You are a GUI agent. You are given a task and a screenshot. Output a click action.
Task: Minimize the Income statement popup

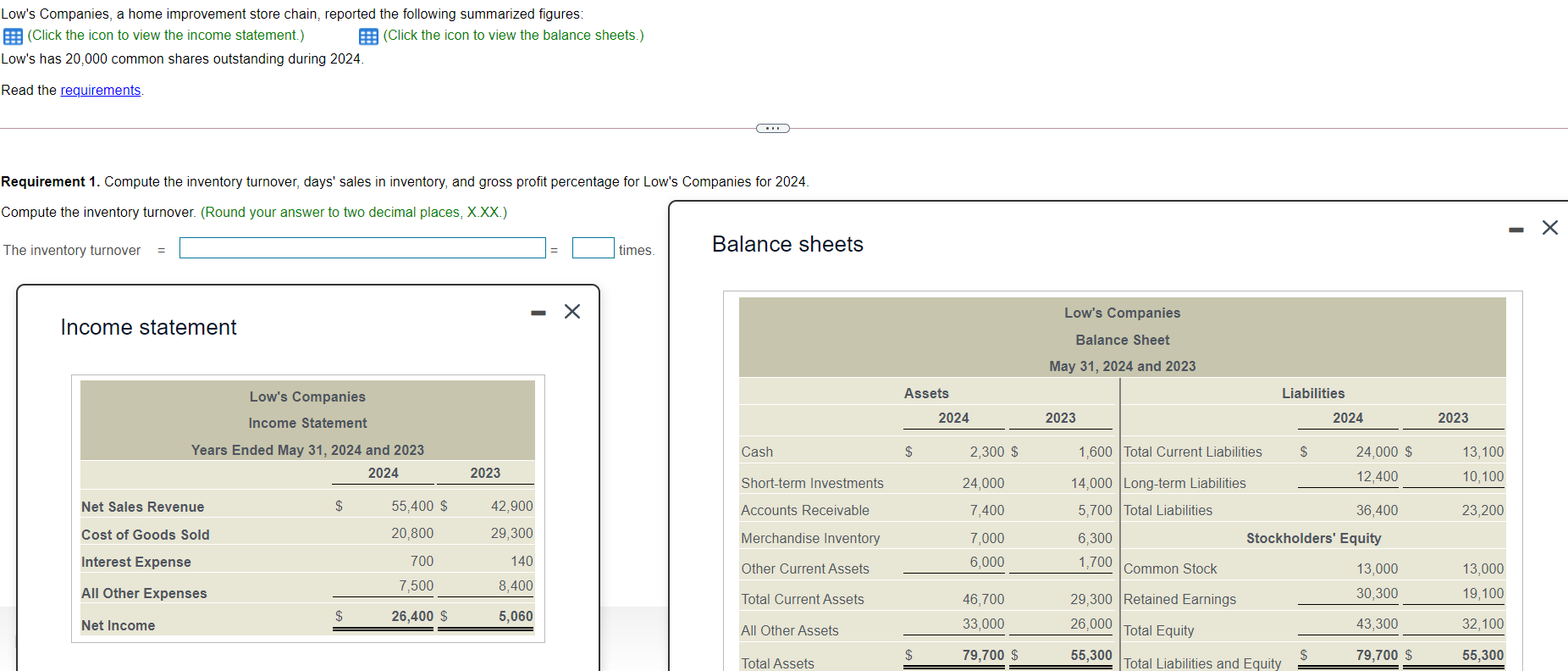(538, 313)
